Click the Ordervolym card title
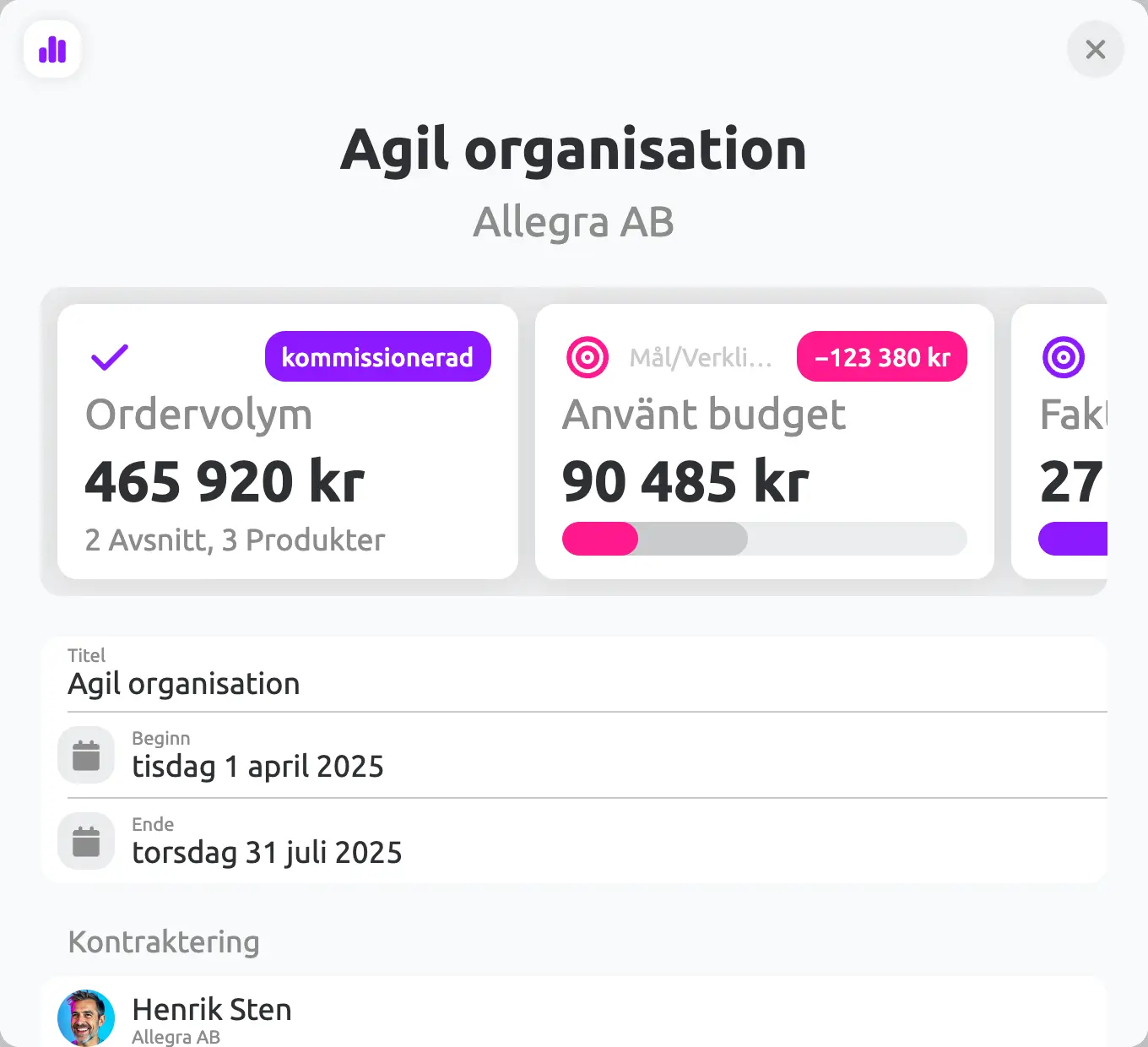Screen dimensions: 1148x1047 pos(198,415)
